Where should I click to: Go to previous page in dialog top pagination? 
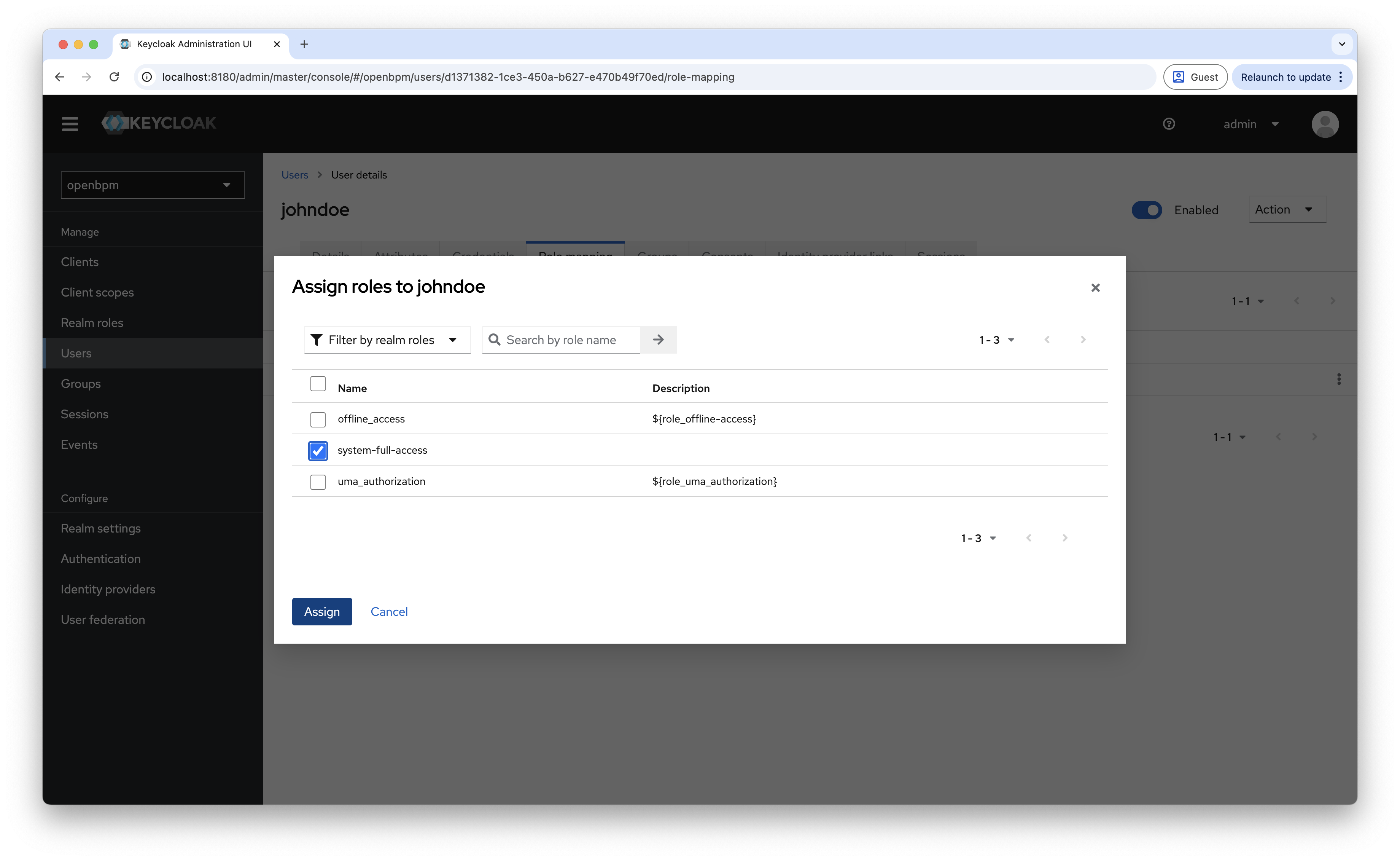pos(1047,340)
